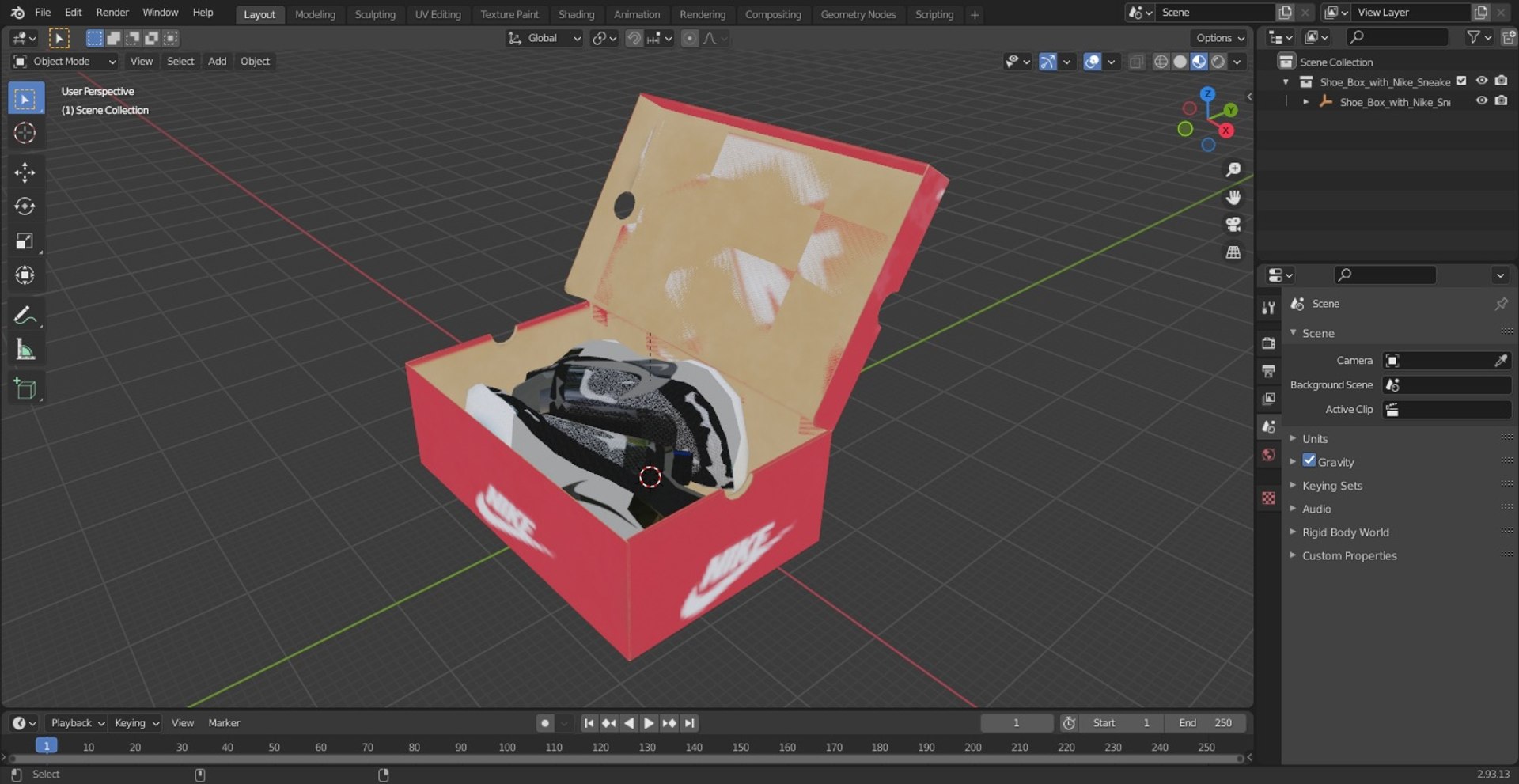Image resolution: width=1519 pixels, height=784 pixels.
Task: Select the Move tool
Action: tap(25, 172)
